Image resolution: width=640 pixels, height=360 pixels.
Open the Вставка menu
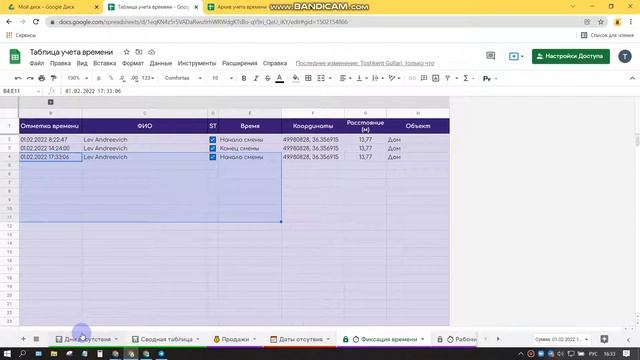coord(104,63)
